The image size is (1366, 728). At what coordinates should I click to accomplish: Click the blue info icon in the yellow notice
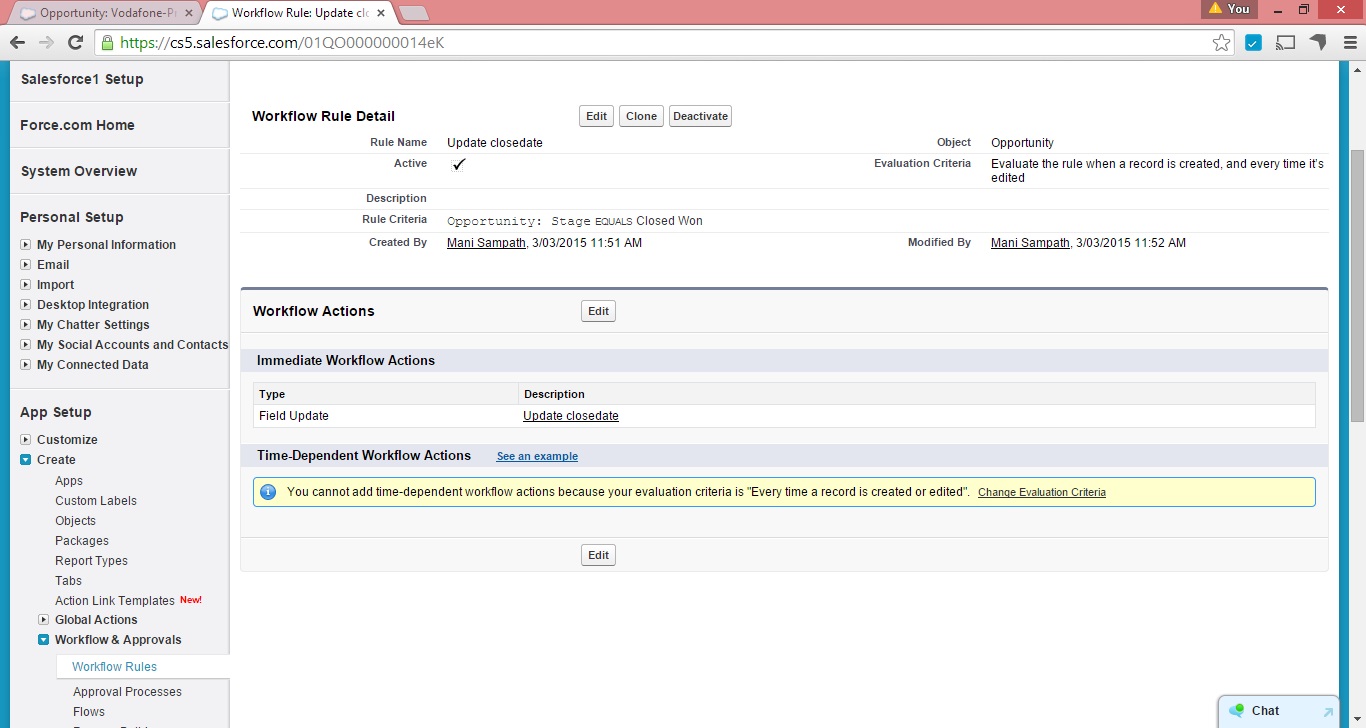[x=266, y=491]
